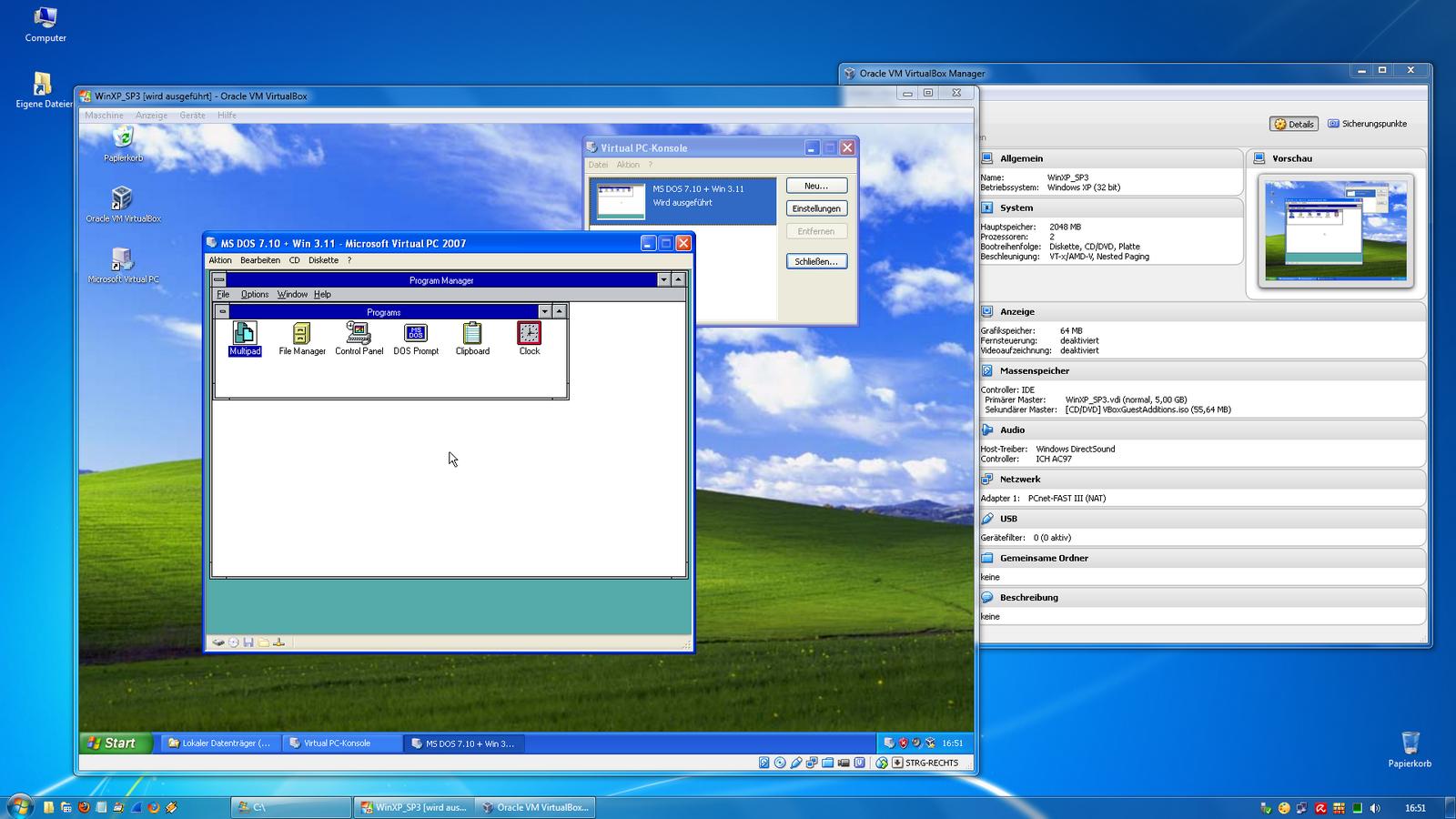Viewport: 1456px width, 819px height.
Task: Click the VirtualBox mouse integration status icon
Action: (882, 763)
